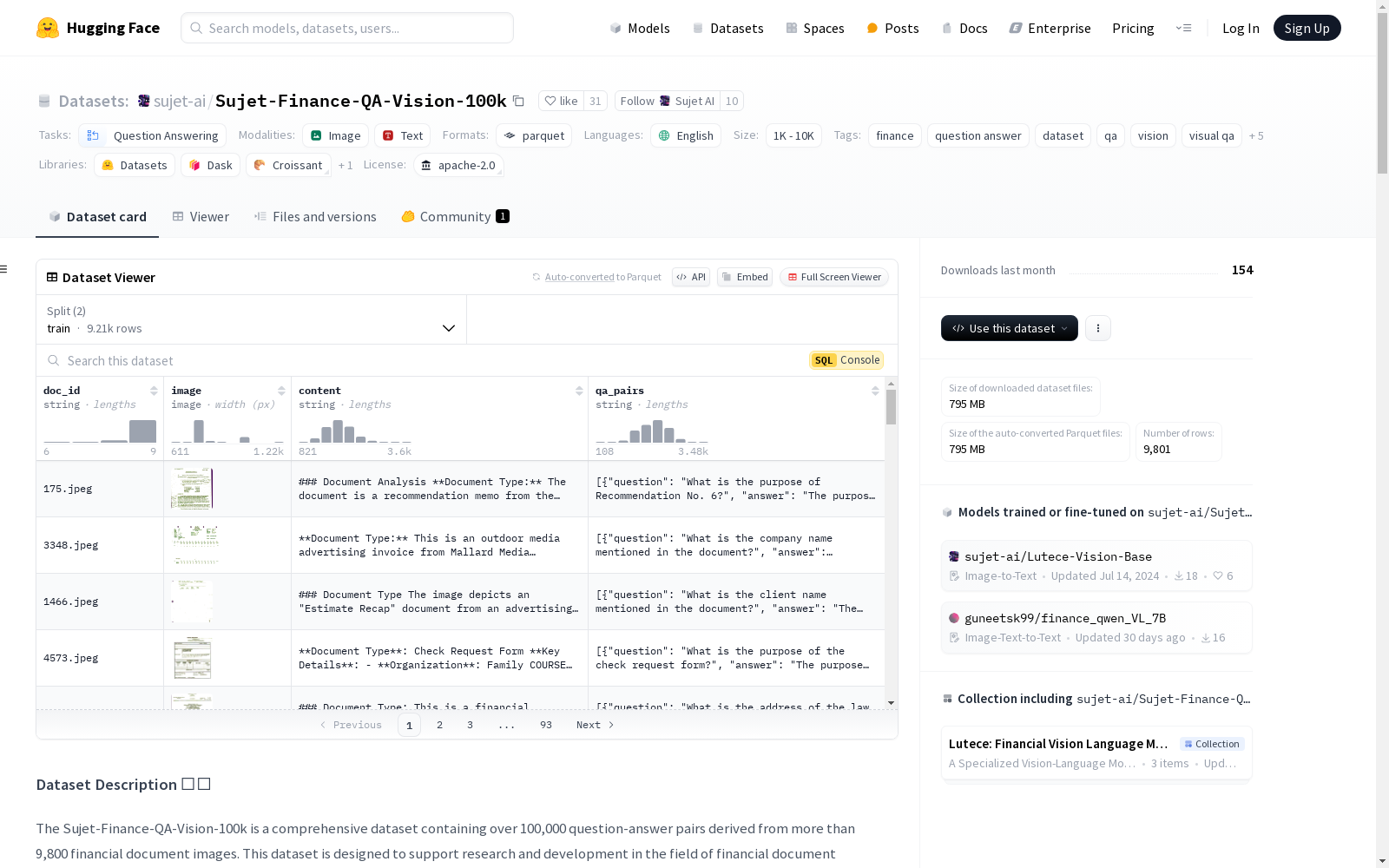Show the +1 additional libraries
This screenshot has width=1389, height=868.
(x=346, y=165)
